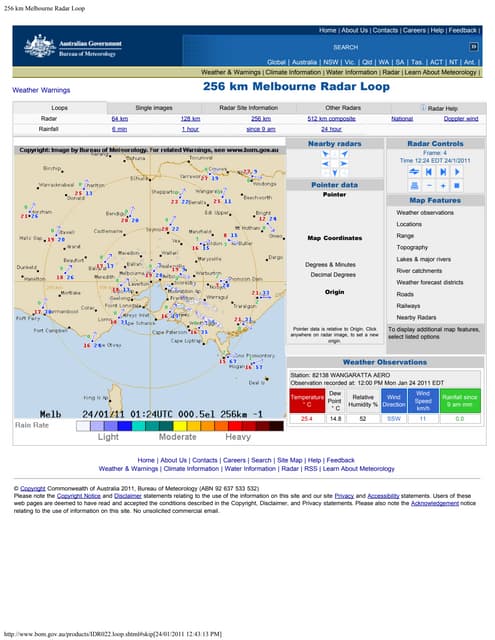Decrease loop speed with the minus icon

[x=428, y=186]
